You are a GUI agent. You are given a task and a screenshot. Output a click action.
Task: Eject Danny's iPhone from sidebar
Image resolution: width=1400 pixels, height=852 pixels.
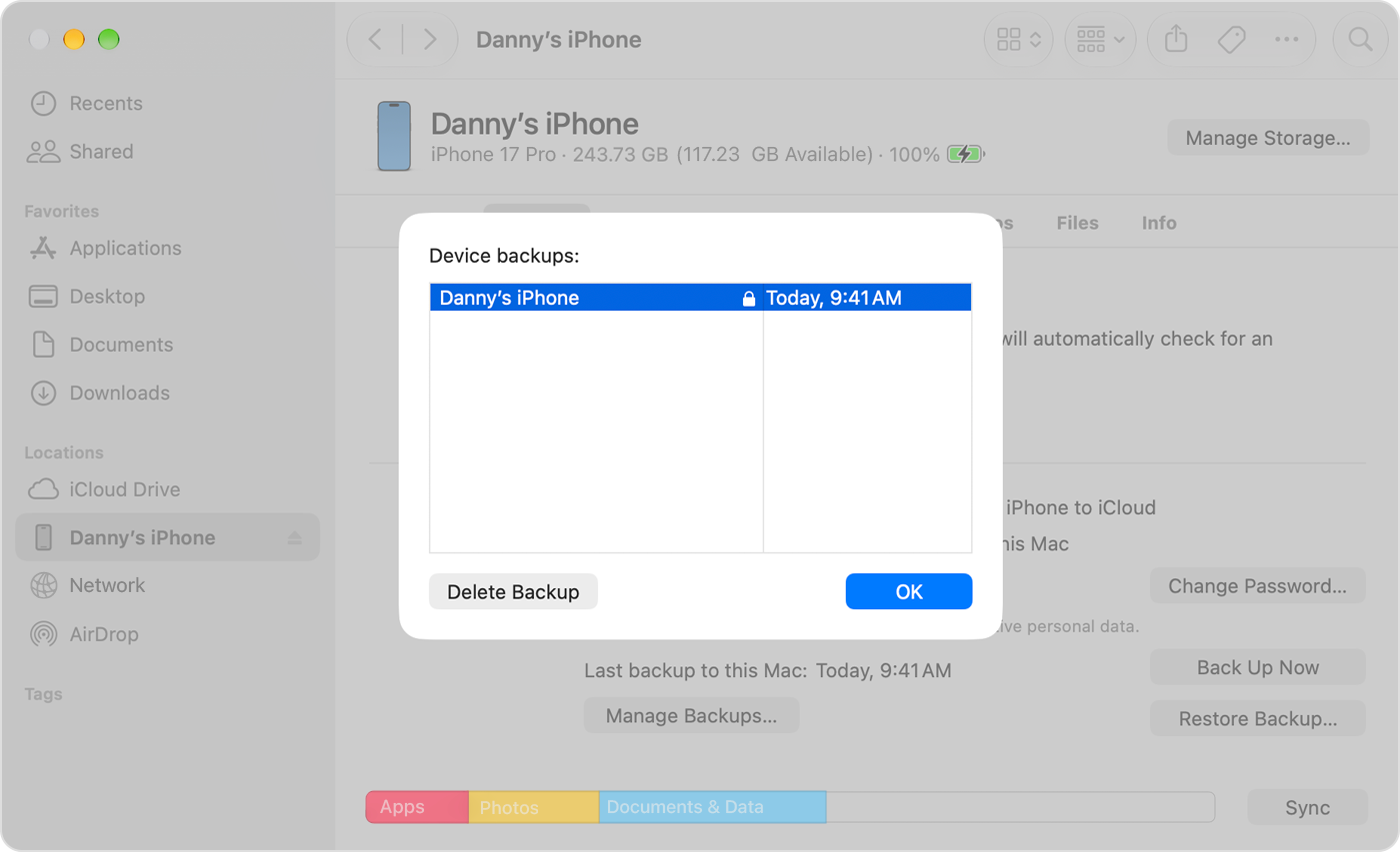point(294,538)
